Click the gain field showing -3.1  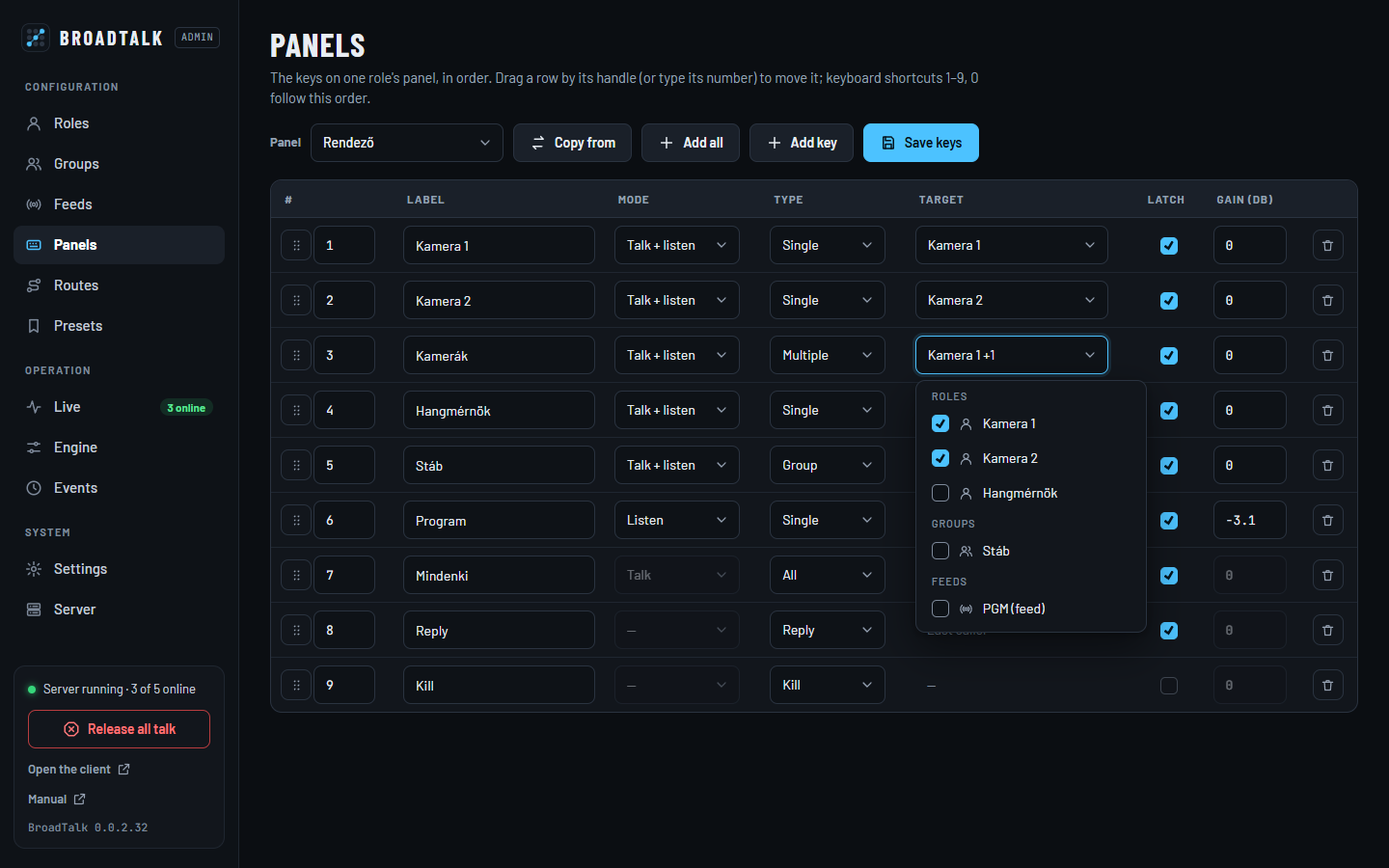click(1250, 520)
